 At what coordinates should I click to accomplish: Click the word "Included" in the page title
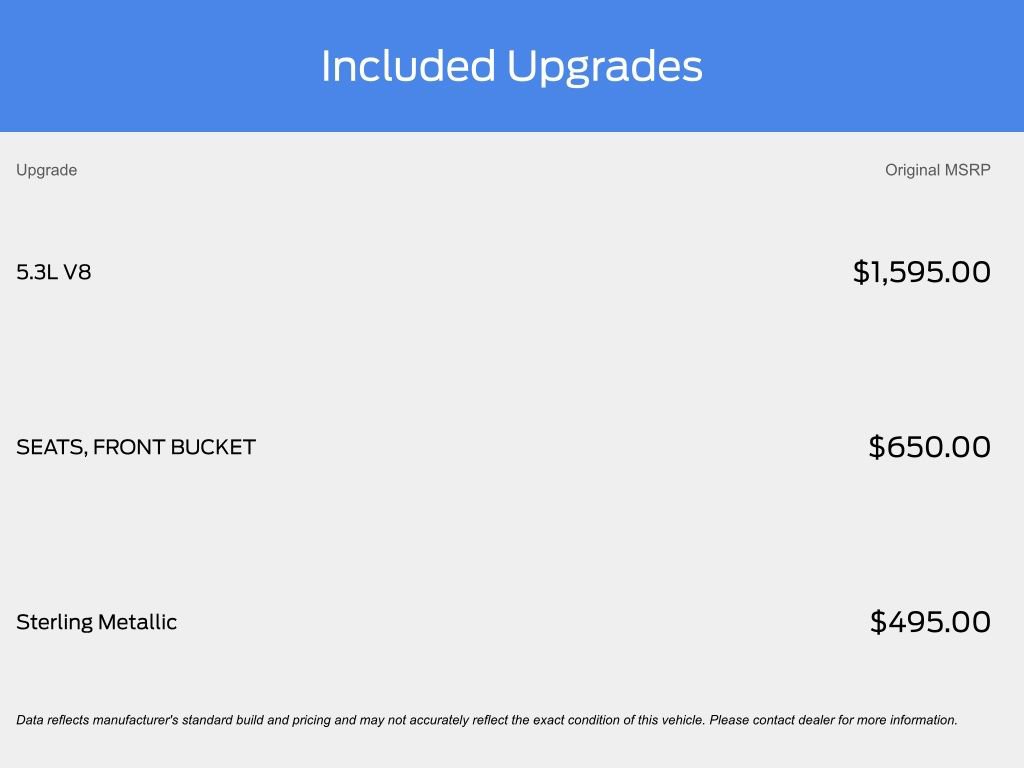(408, 66)
